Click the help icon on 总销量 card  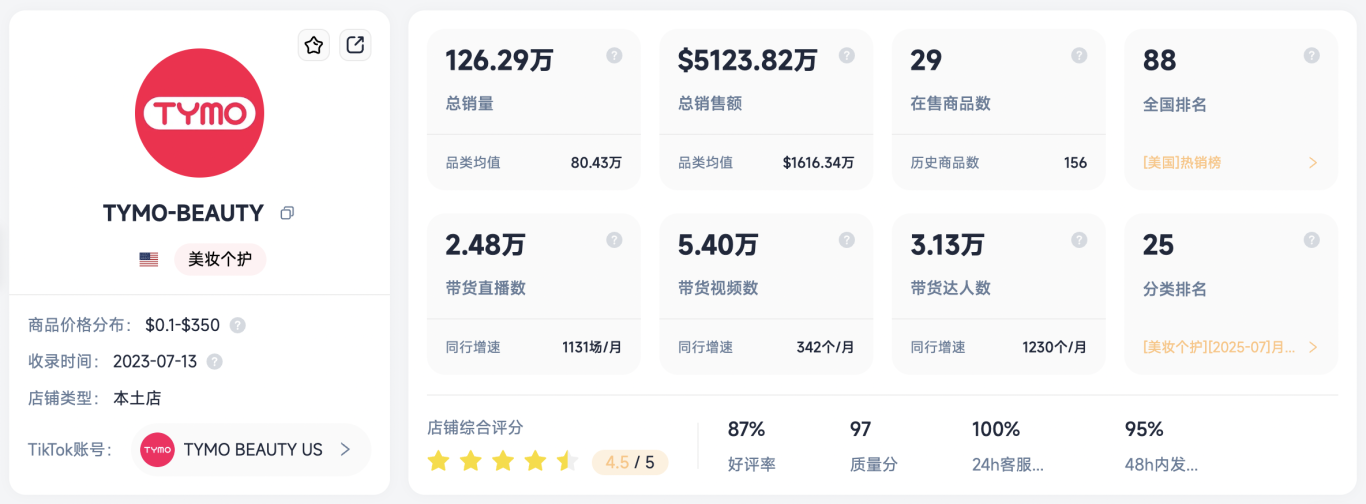point(614,56)
